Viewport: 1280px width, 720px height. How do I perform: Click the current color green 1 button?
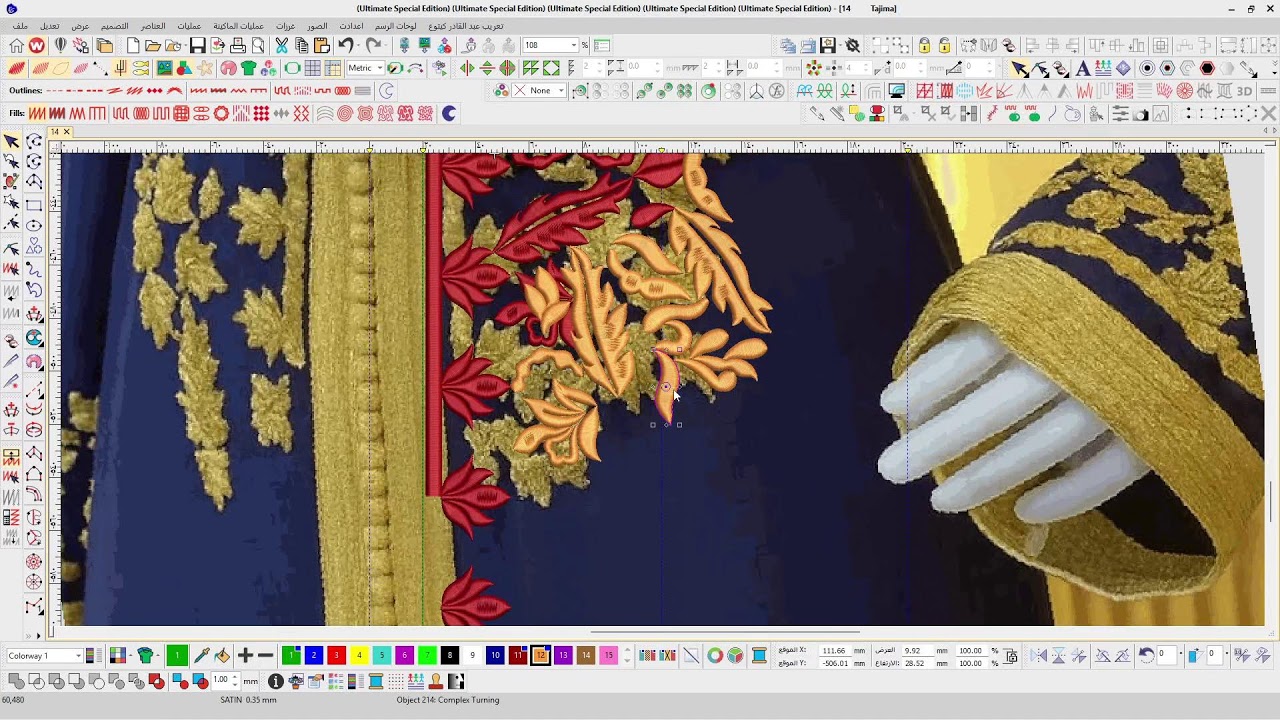click(177, 656)
